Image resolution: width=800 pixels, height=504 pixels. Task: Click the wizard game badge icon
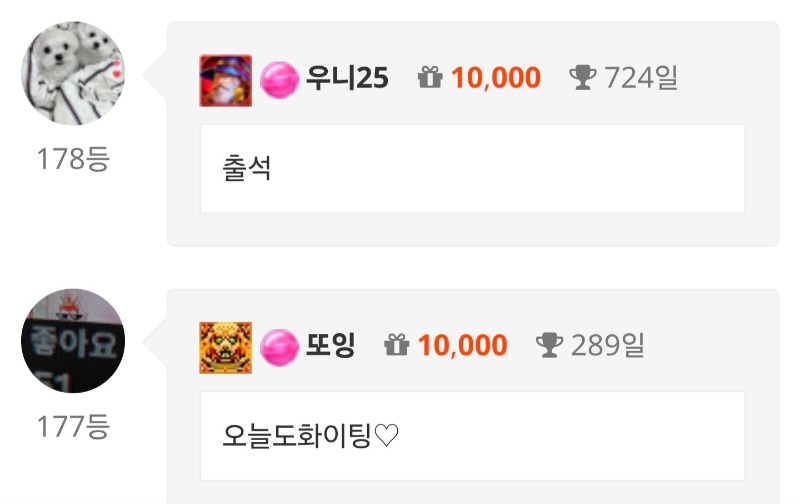coord(226,81)
